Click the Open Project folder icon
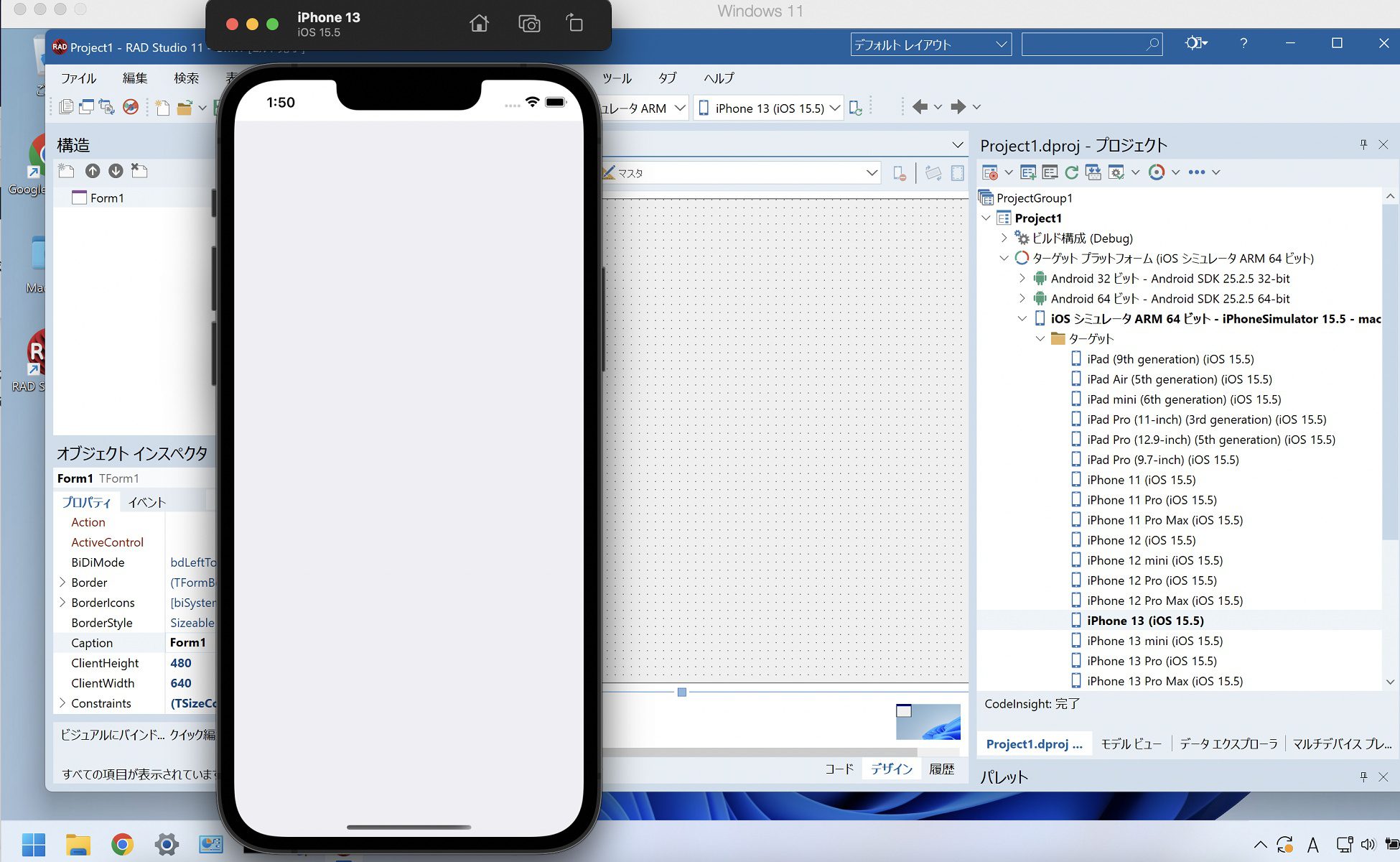The width and height of the screenshot is (1400, 862). [185, 108]
